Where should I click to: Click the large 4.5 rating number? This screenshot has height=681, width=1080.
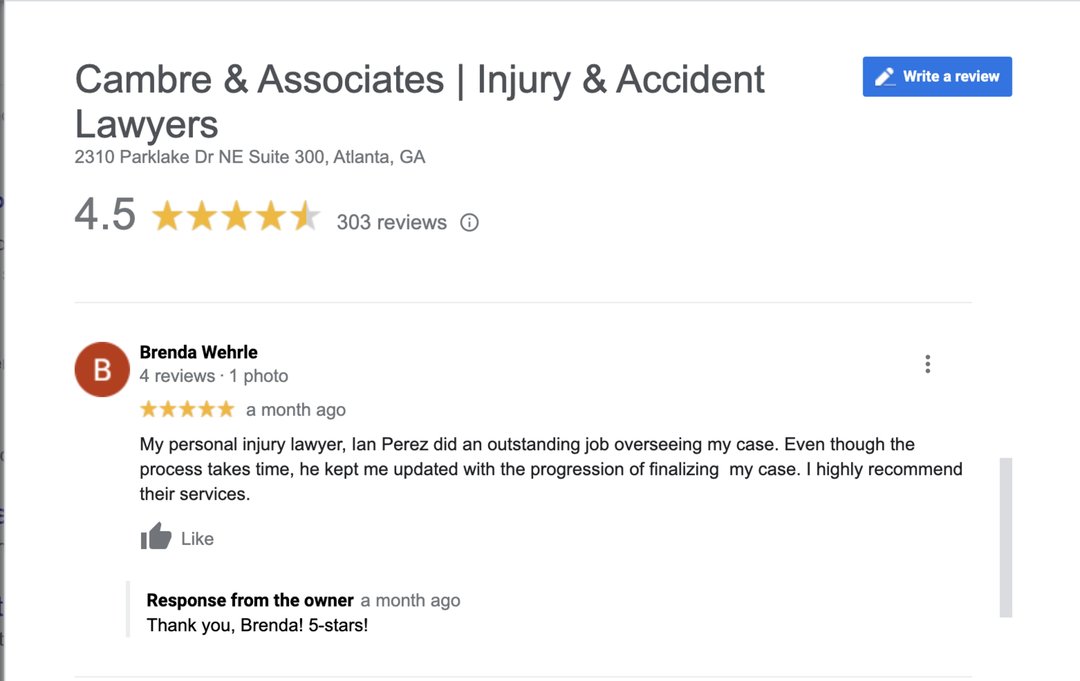(x=105, y=215)
